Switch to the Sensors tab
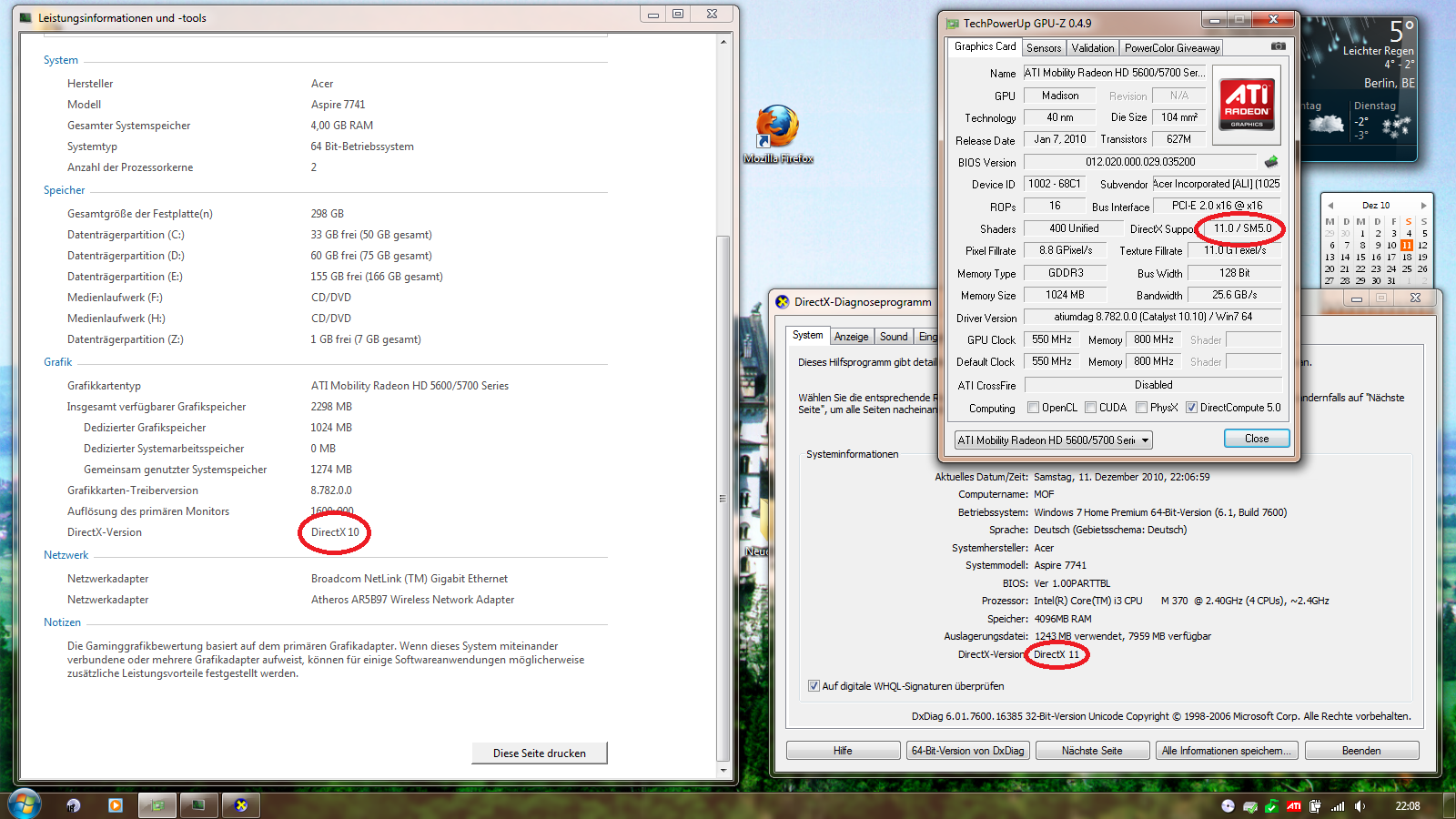Image resolution: width=1456 pixels, height=819 pixels. pos(1044,48)
